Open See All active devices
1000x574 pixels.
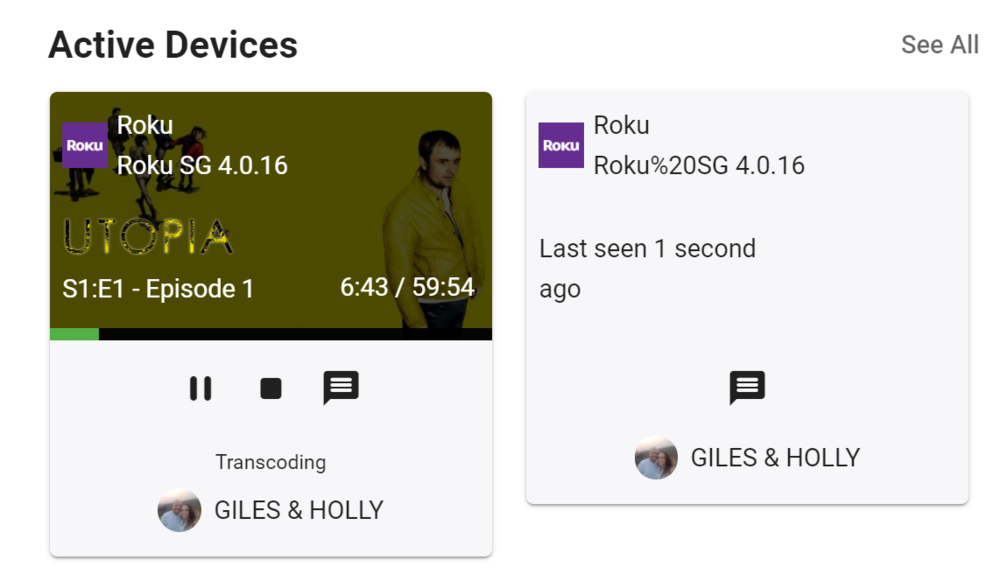pos(939,45)
